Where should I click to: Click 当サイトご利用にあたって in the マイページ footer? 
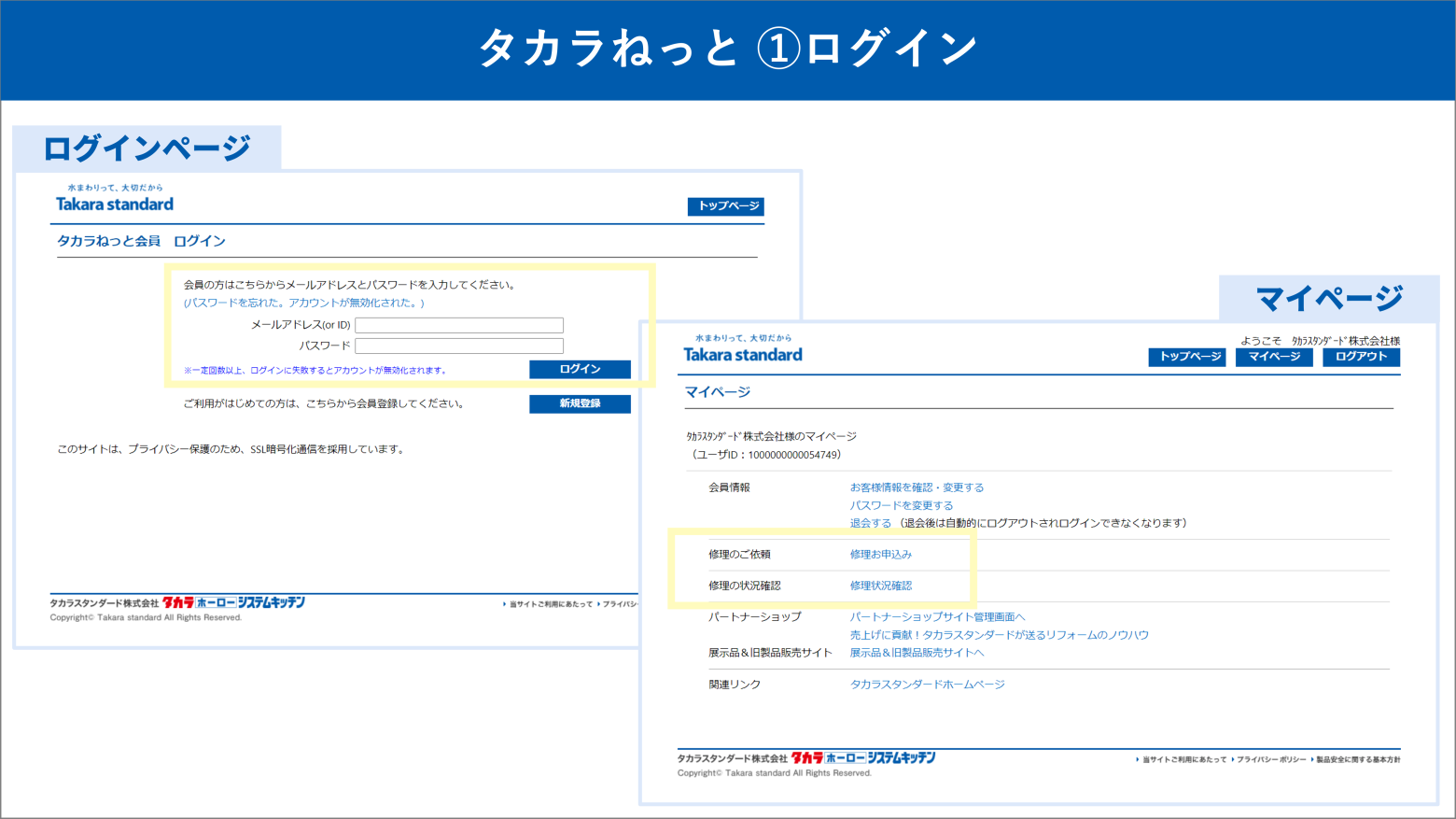[x=1183, y=760]
